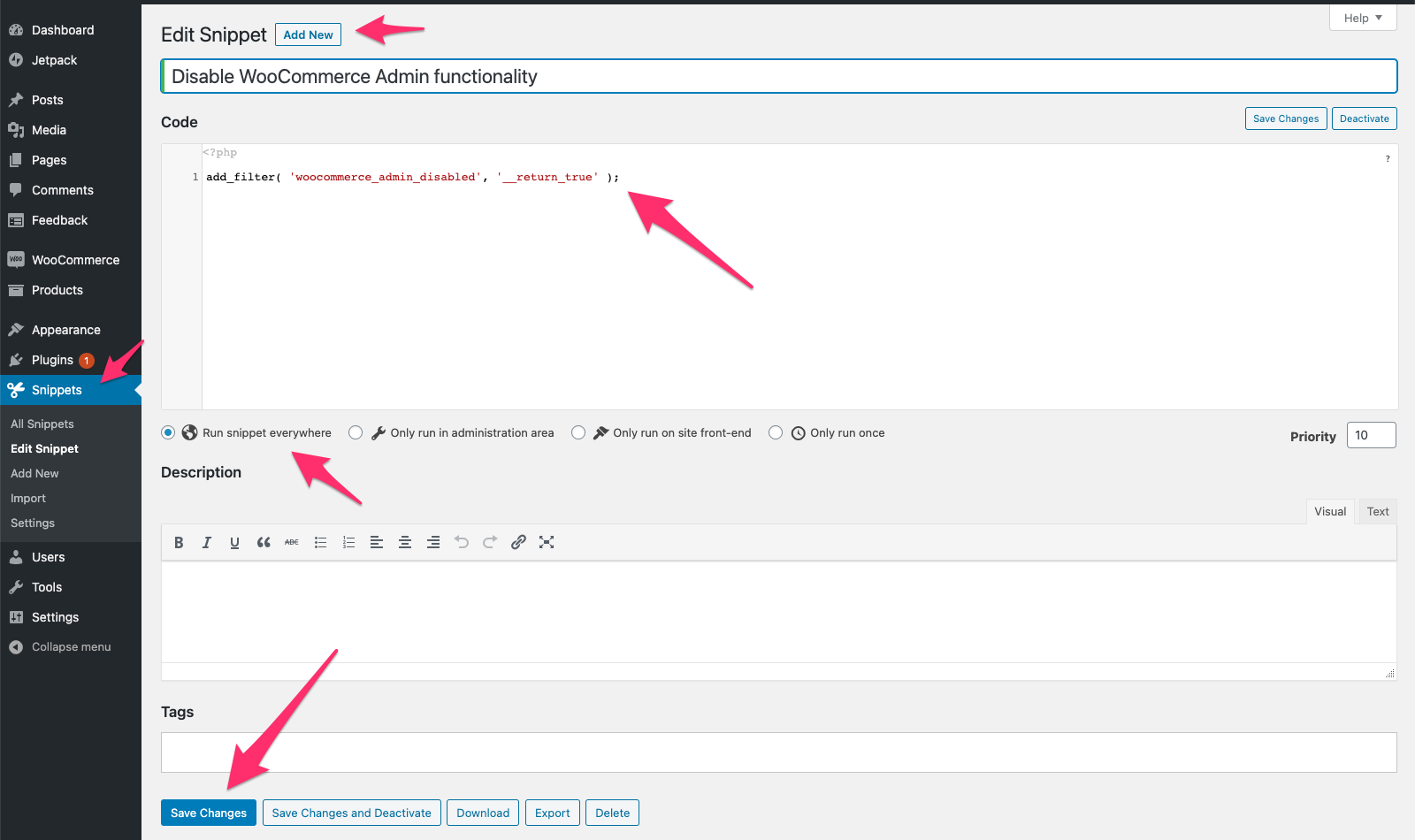Click Add New button beside Edit Snippet
Viewport: 1415px width, 840px height.
pyautogui.click(x=308, y=34)
